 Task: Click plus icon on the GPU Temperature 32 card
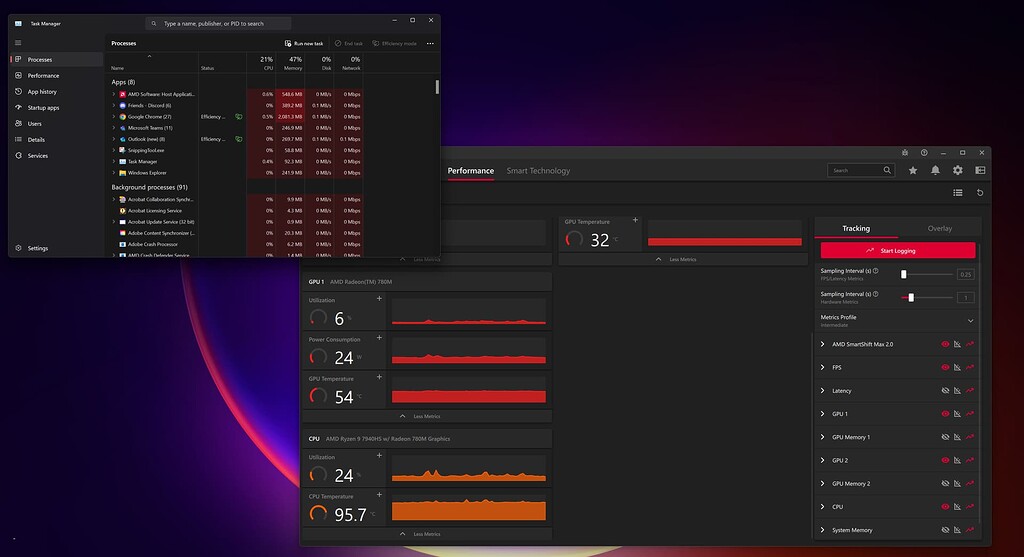coord(635,220)
